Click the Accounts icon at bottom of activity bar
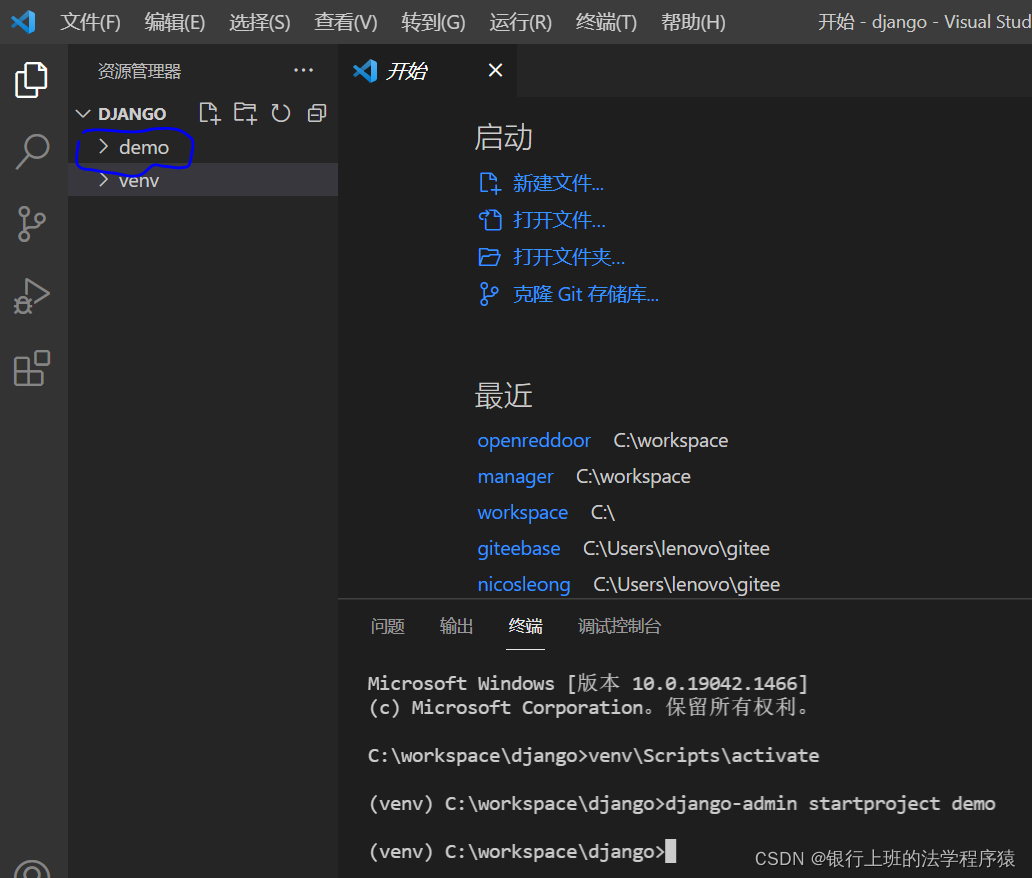 tap(32, 869)
